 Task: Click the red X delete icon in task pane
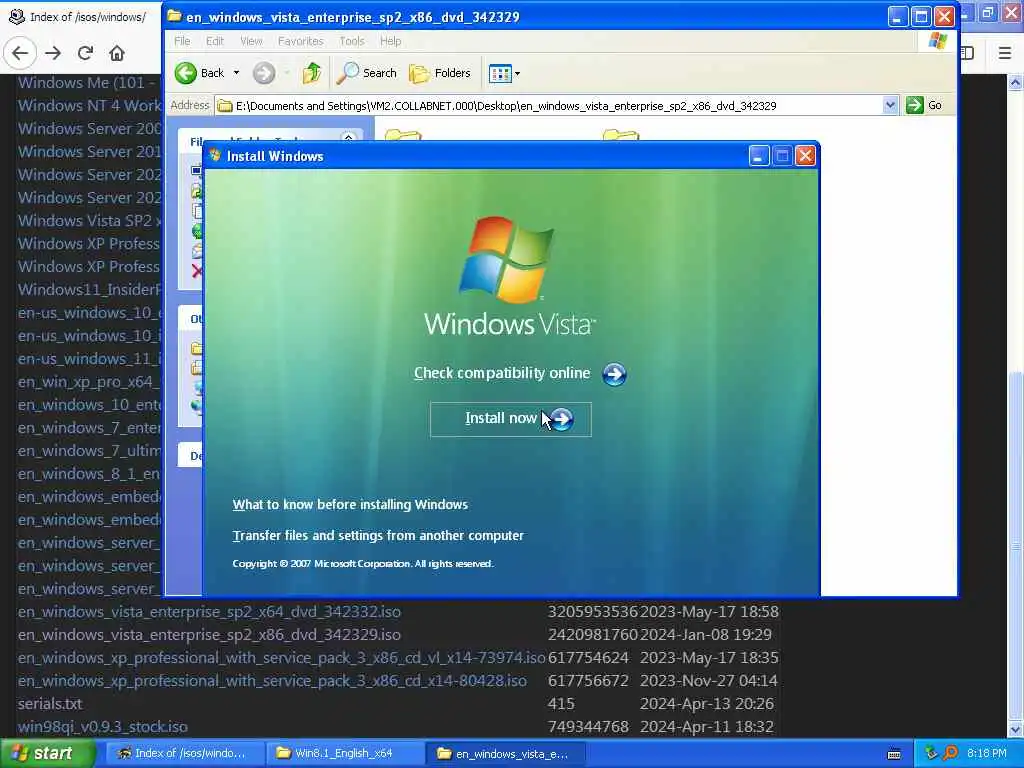point(197,271)
